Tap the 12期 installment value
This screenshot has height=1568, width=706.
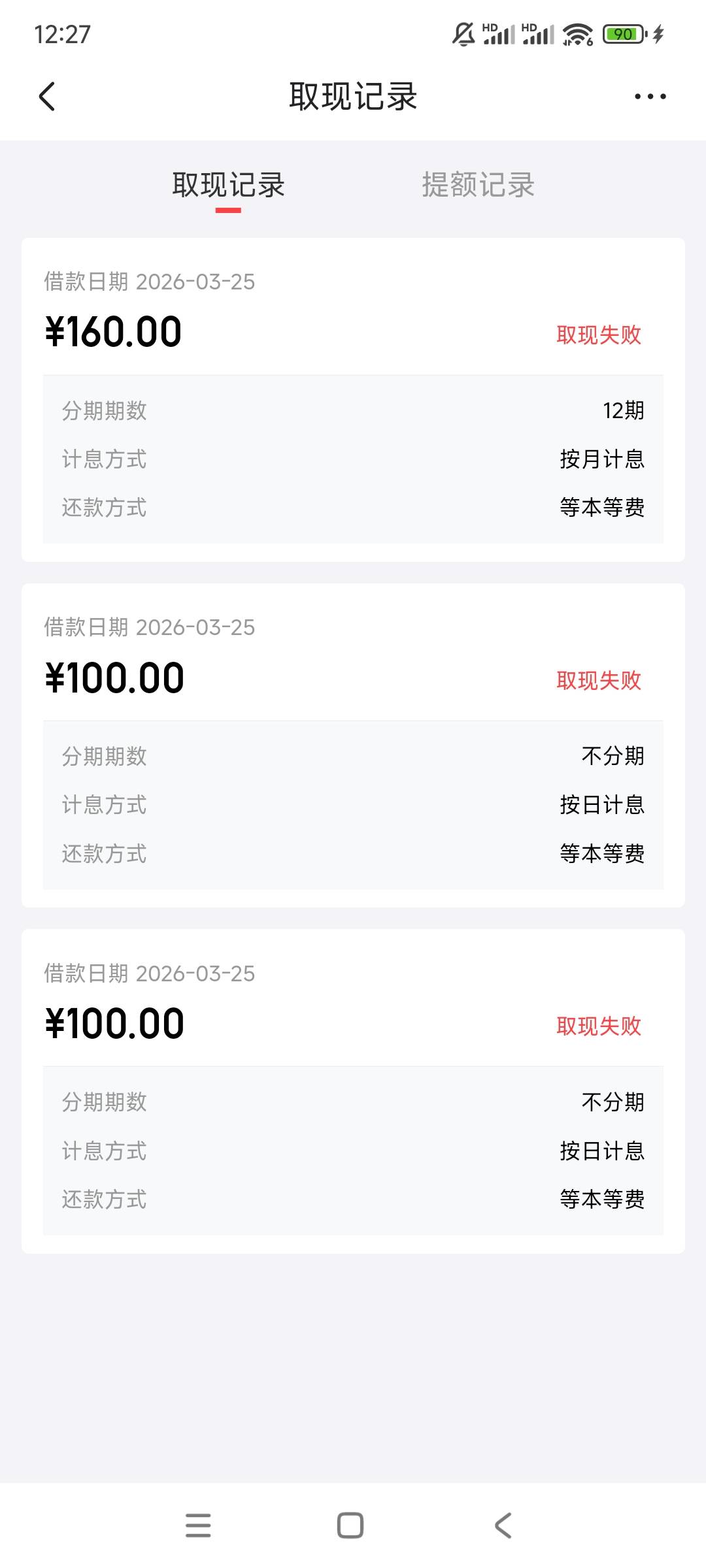tap(623, 410)
